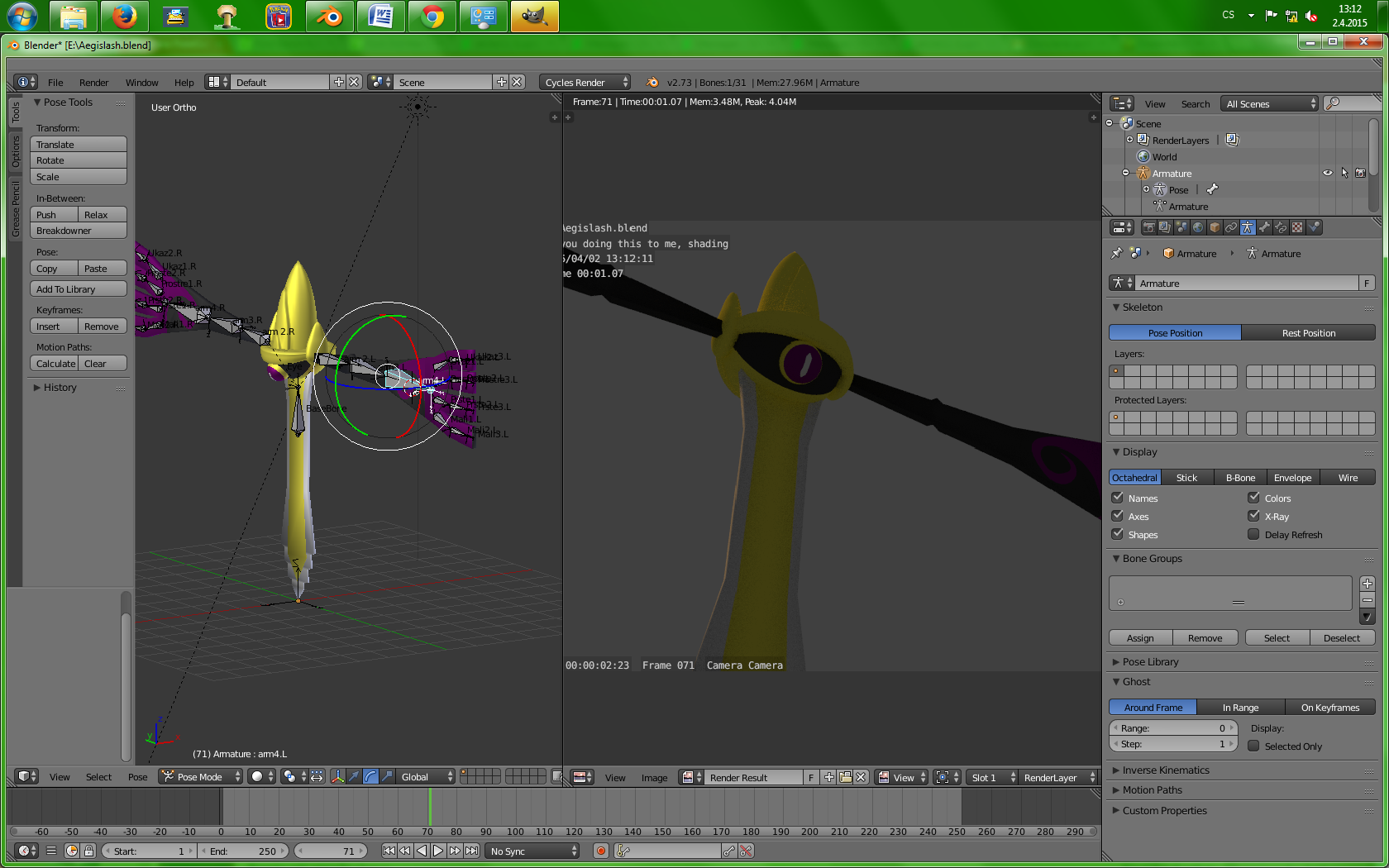
Task: Click the Calculate motion paths button
Action: (x=55, y=363)
